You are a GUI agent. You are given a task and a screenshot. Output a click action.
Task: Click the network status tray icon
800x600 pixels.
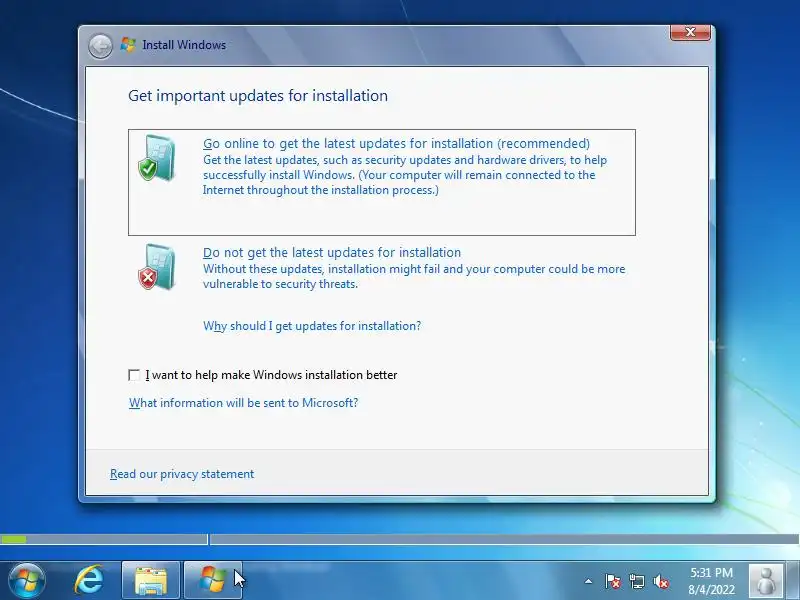(x=637, y=581)
